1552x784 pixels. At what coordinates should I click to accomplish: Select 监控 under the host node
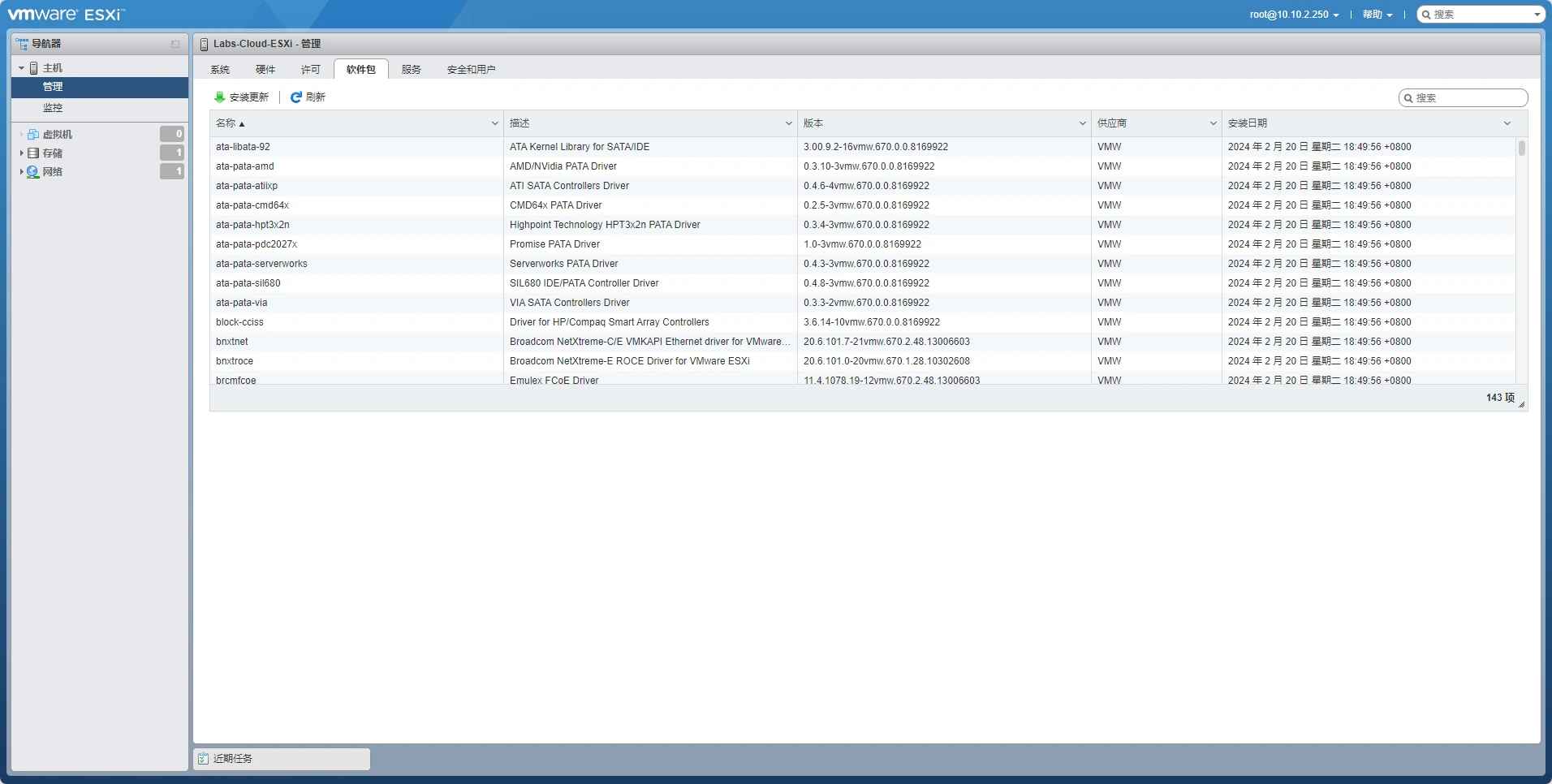53,108
